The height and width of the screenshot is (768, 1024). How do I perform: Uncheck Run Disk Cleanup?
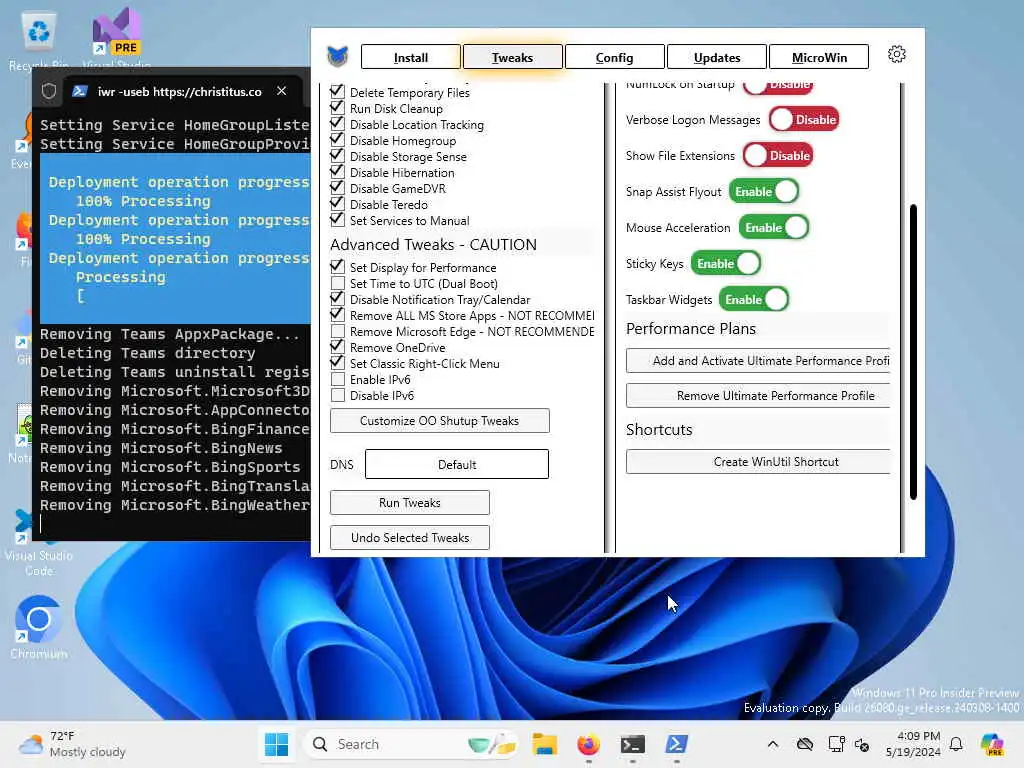click(x=337, y=107)
